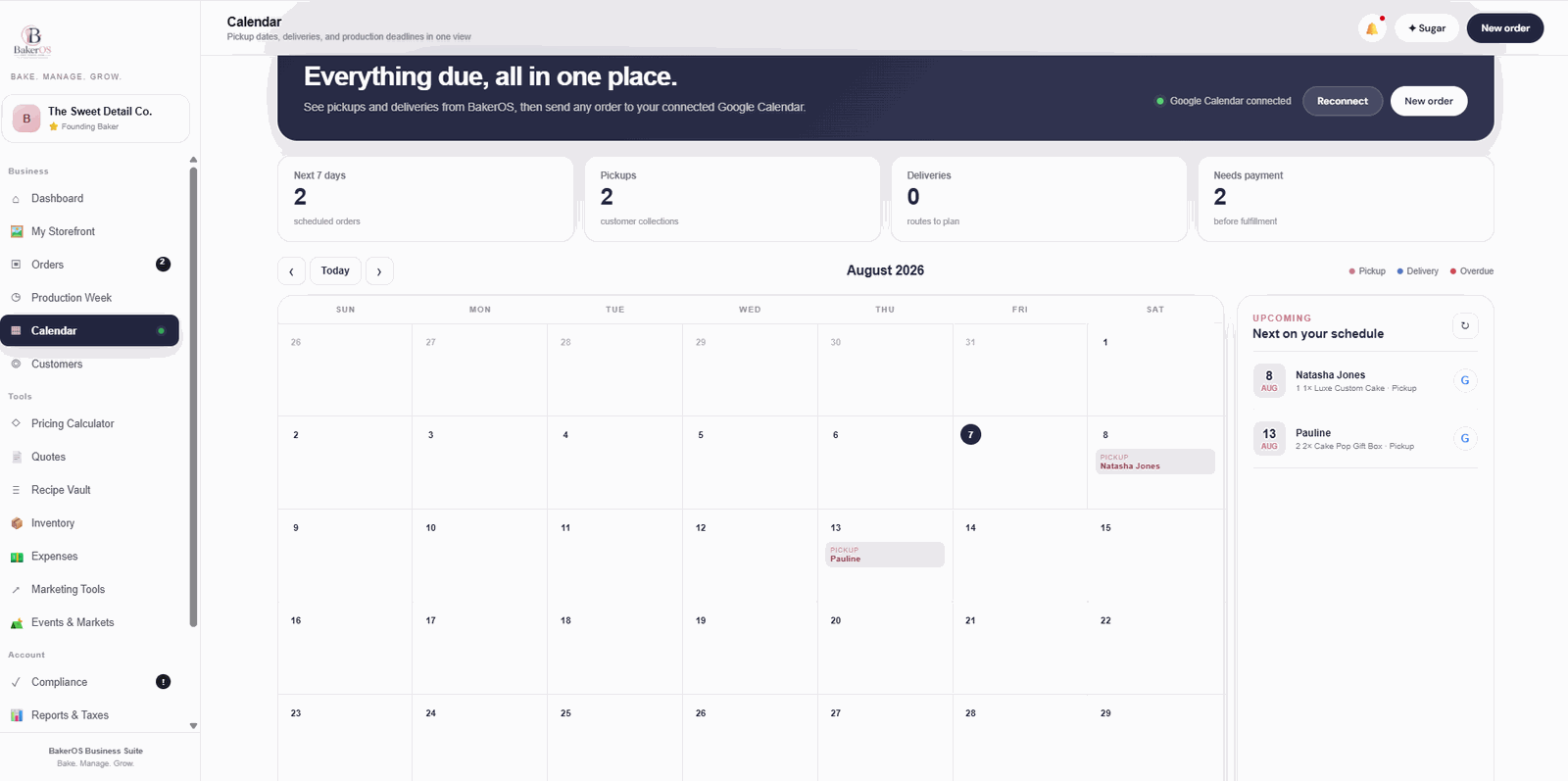This screenshot has width=1568, height=781.
Task: Open Natasha Jones pickup event on August 8
Action: click(x=1154, y=462)
